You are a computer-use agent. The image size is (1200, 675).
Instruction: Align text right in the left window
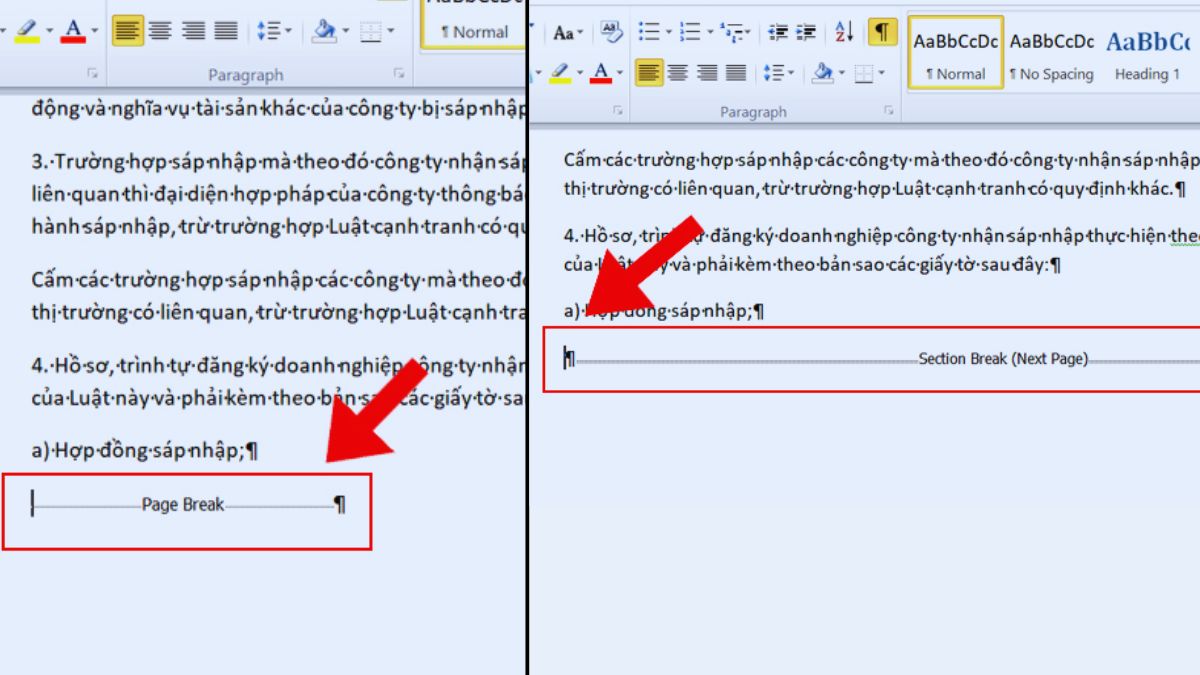pos(193,31)
